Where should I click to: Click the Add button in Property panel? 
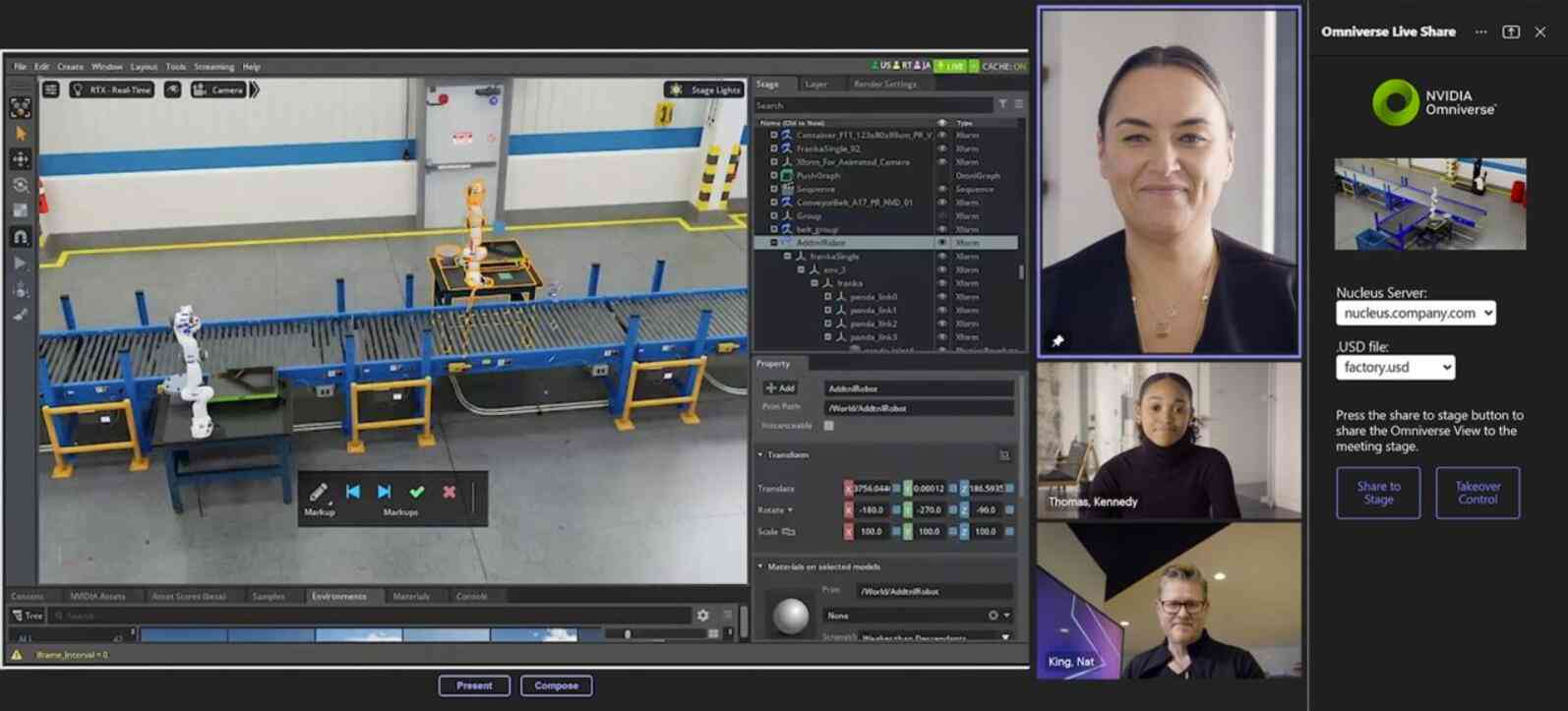coord(780,388)
